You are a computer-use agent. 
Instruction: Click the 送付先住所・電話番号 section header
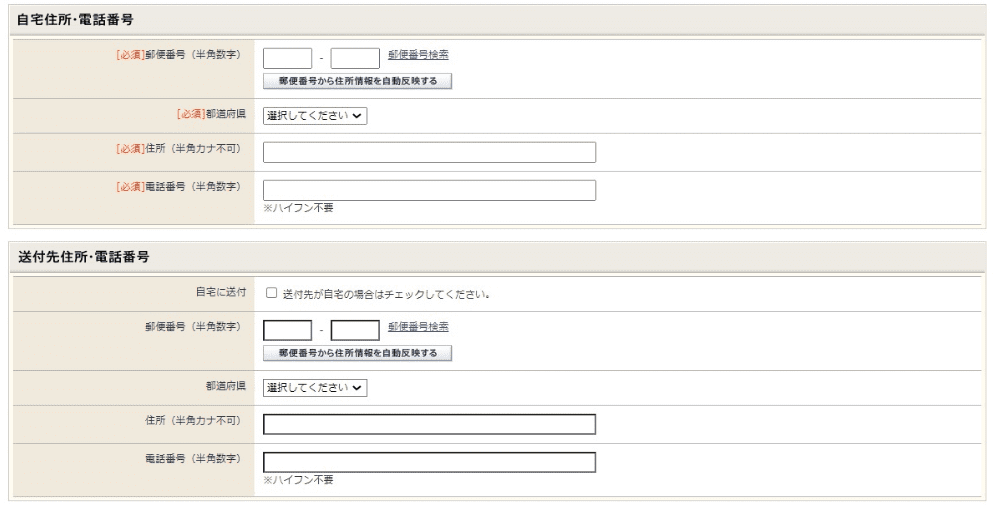[84, 257]
